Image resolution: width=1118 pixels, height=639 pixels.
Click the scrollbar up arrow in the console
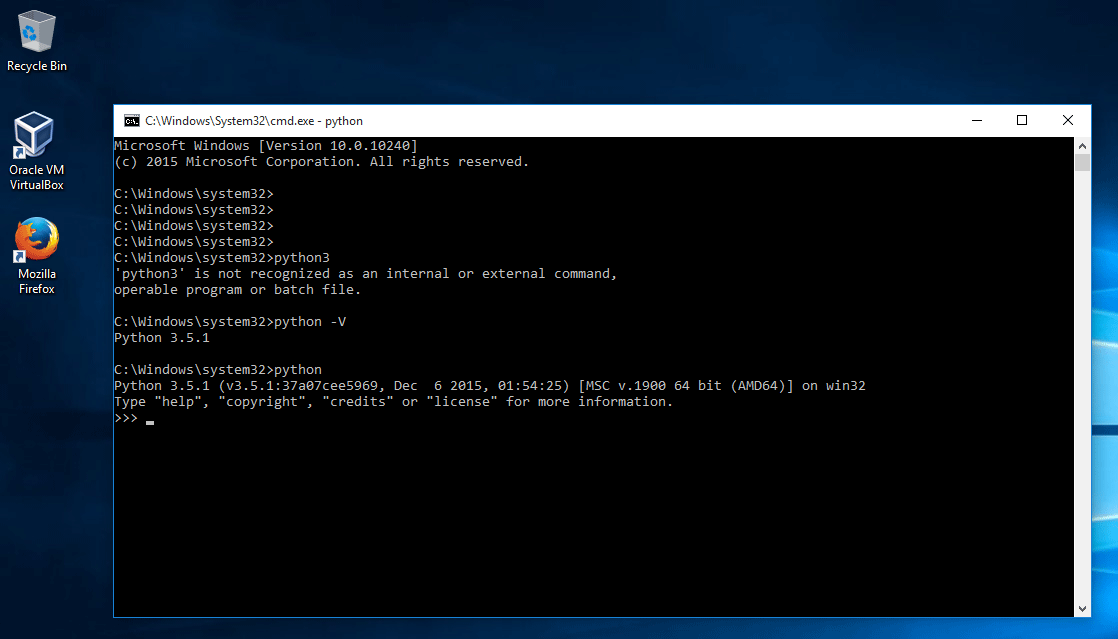(x=1082, y=144)
